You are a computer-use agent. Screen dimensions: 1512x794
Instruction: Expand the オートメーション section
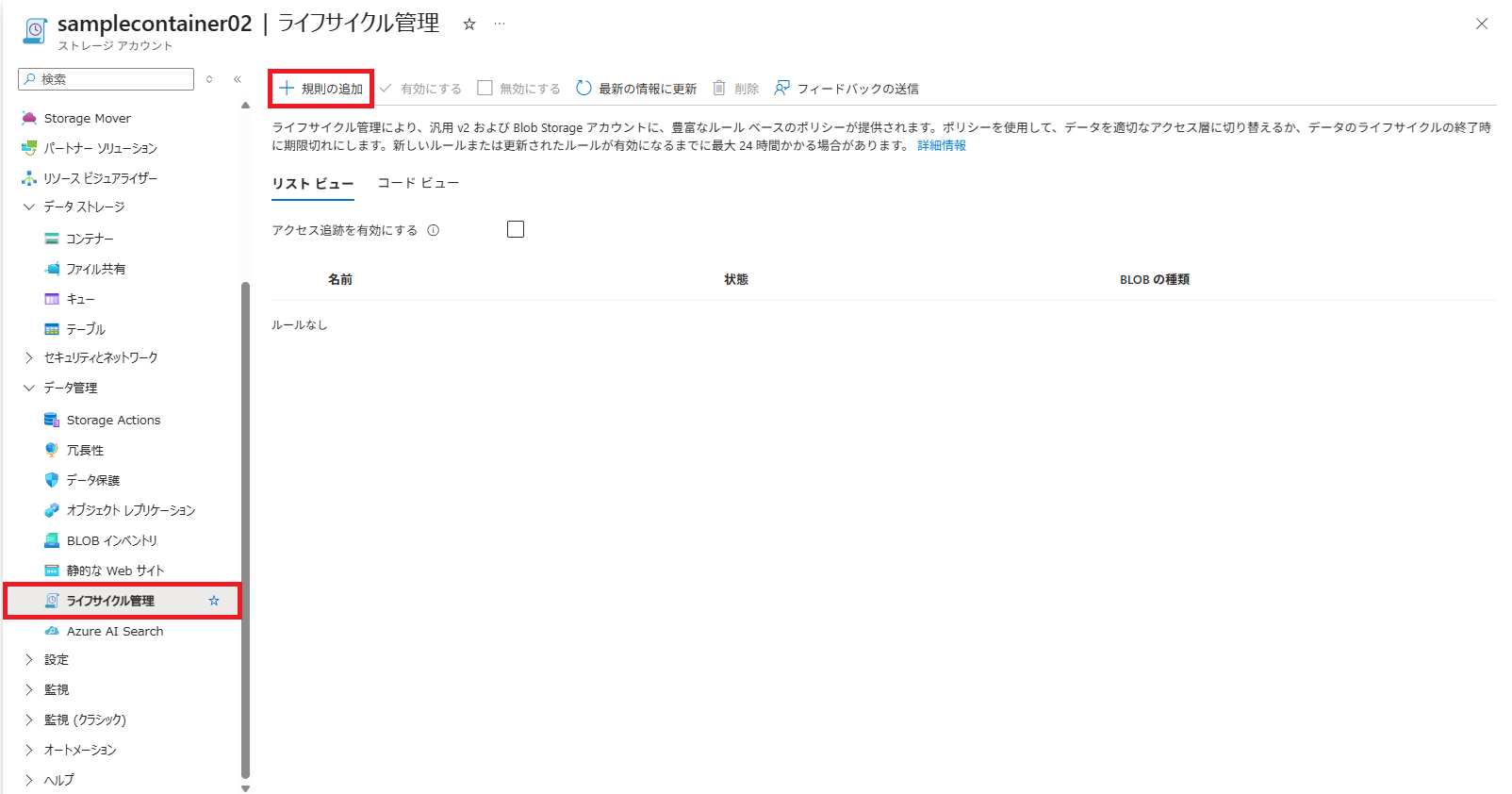29,750
